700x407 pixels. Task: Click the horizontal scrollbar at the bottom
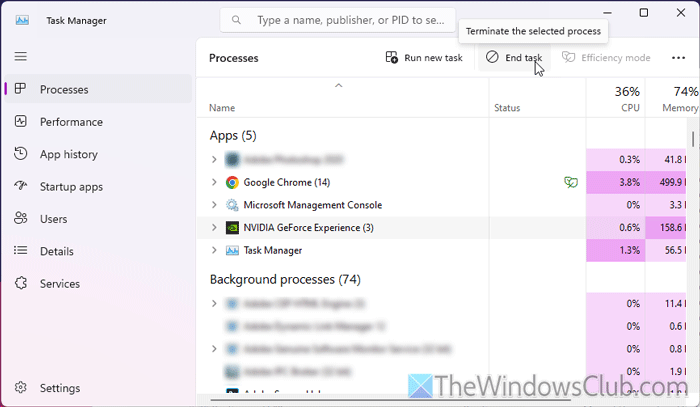(x=391, y=399)
